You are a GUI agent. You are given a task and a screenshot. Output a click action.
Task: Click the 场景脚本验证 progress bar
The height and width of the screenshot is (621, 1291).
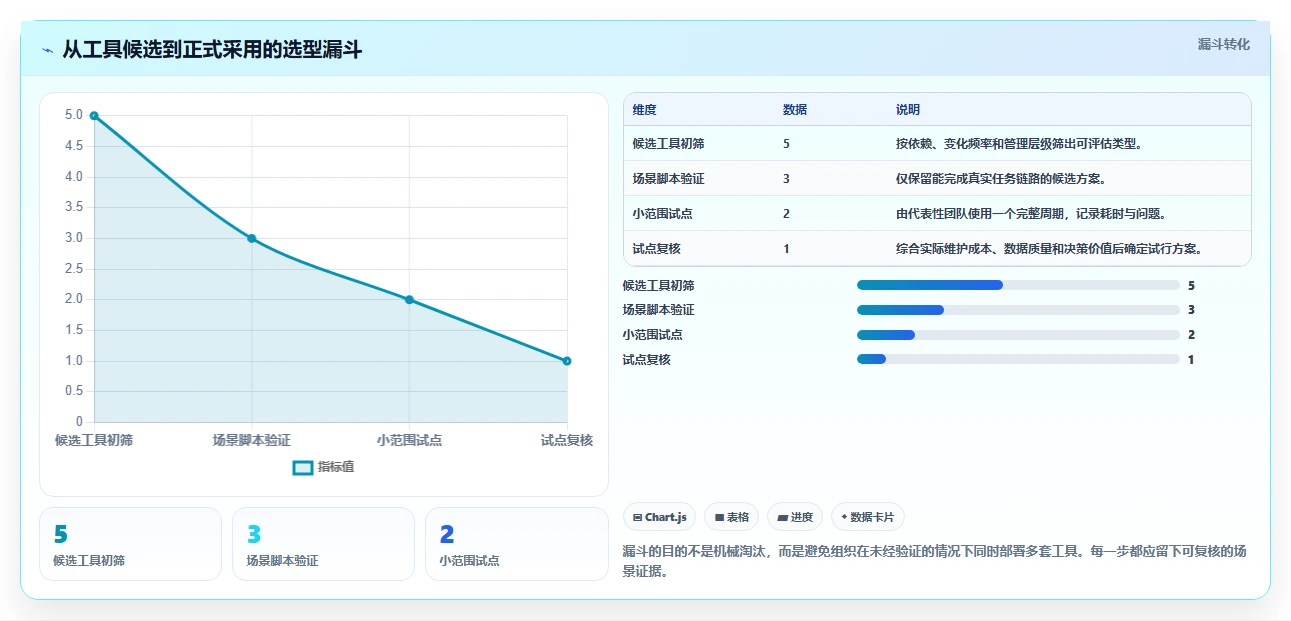tap(1018, 310)
